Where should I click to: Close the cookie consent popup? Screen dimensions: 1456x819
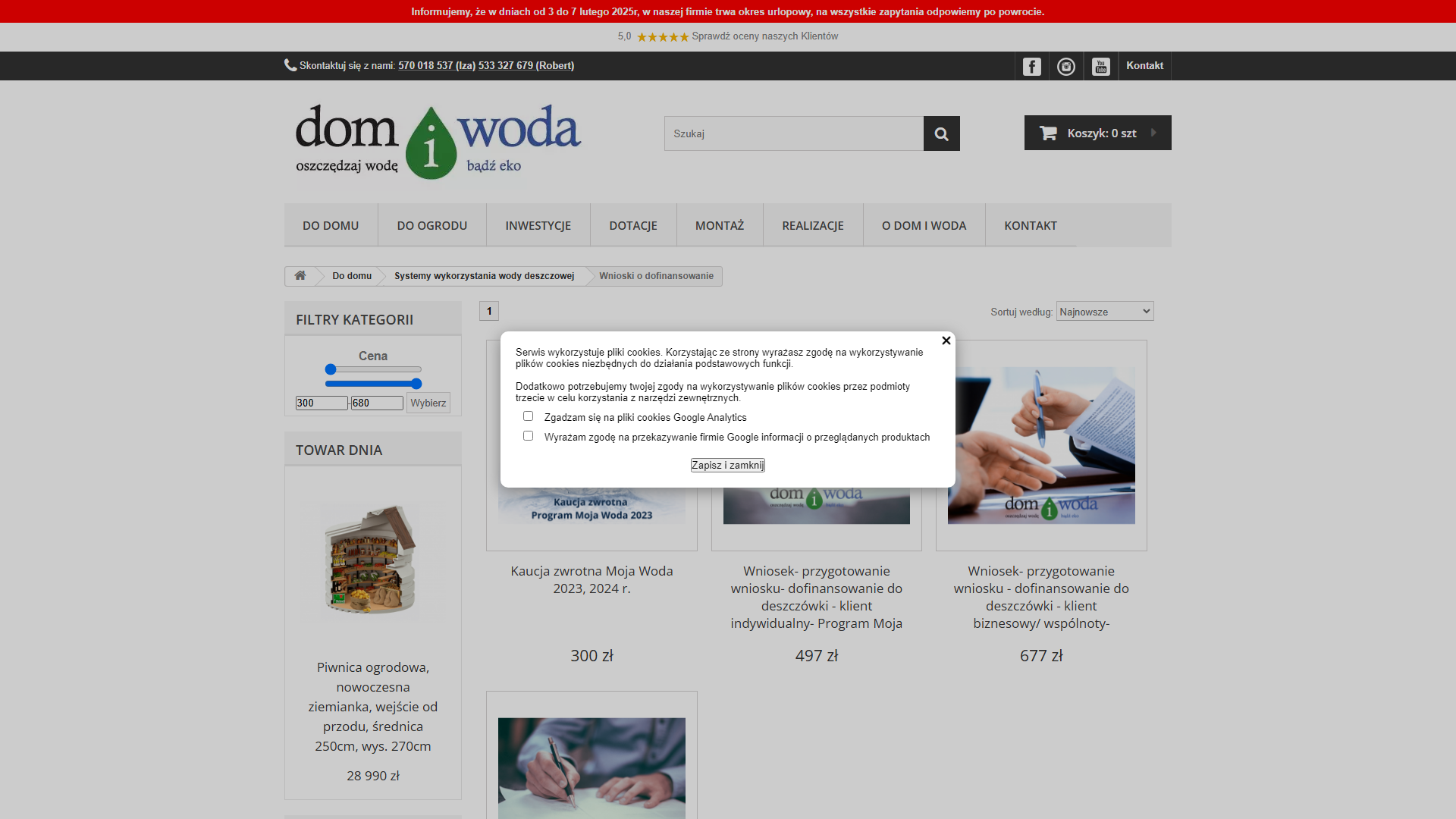point(946,341)
